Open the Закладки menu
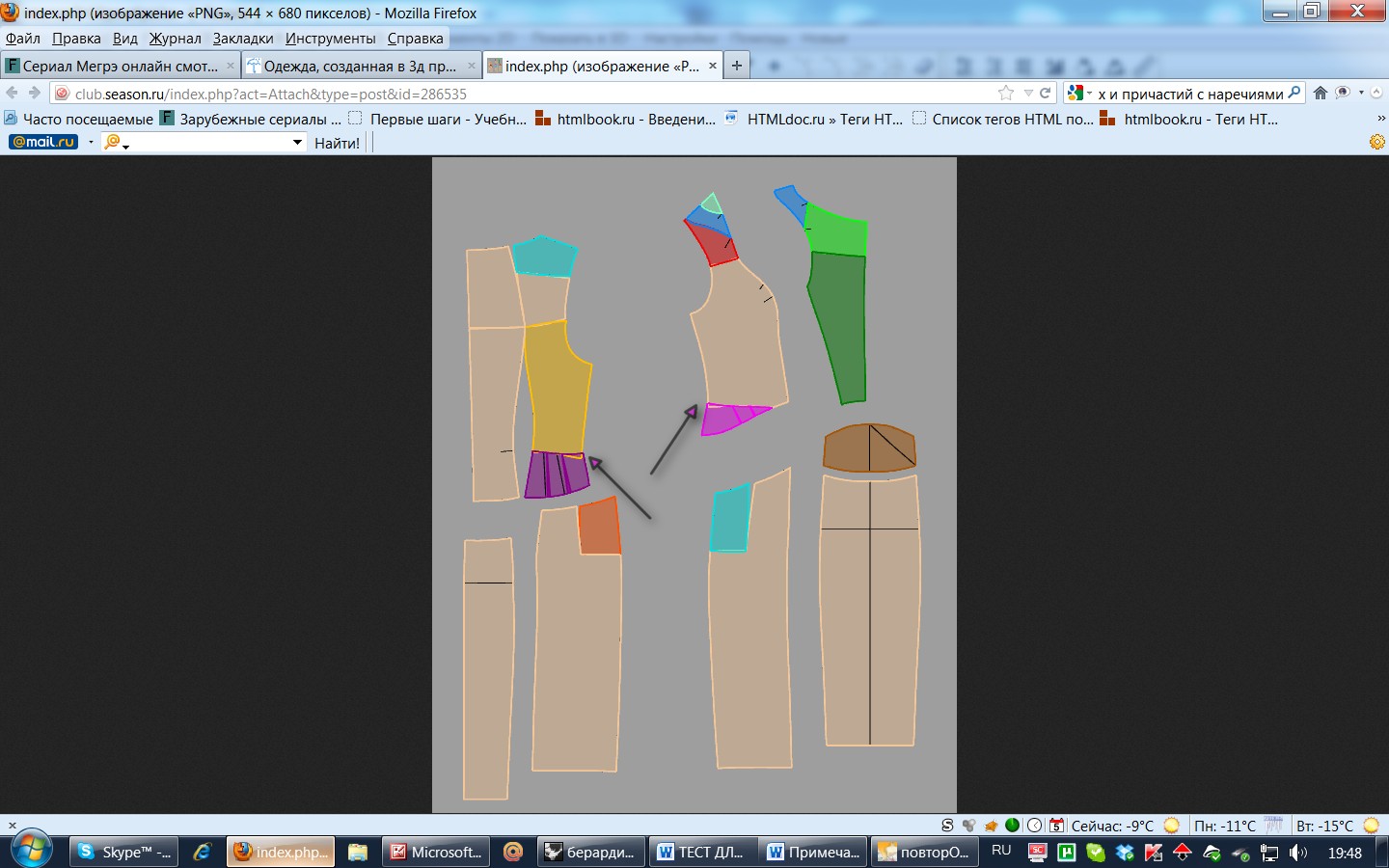Viewport: 1389px width, 868px height. coord(243,39)
